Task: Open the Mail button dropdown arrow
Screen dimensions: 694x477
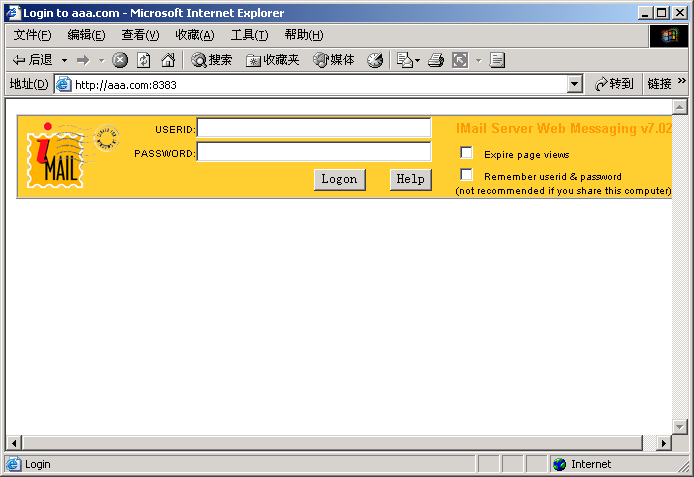Action: 417,60
